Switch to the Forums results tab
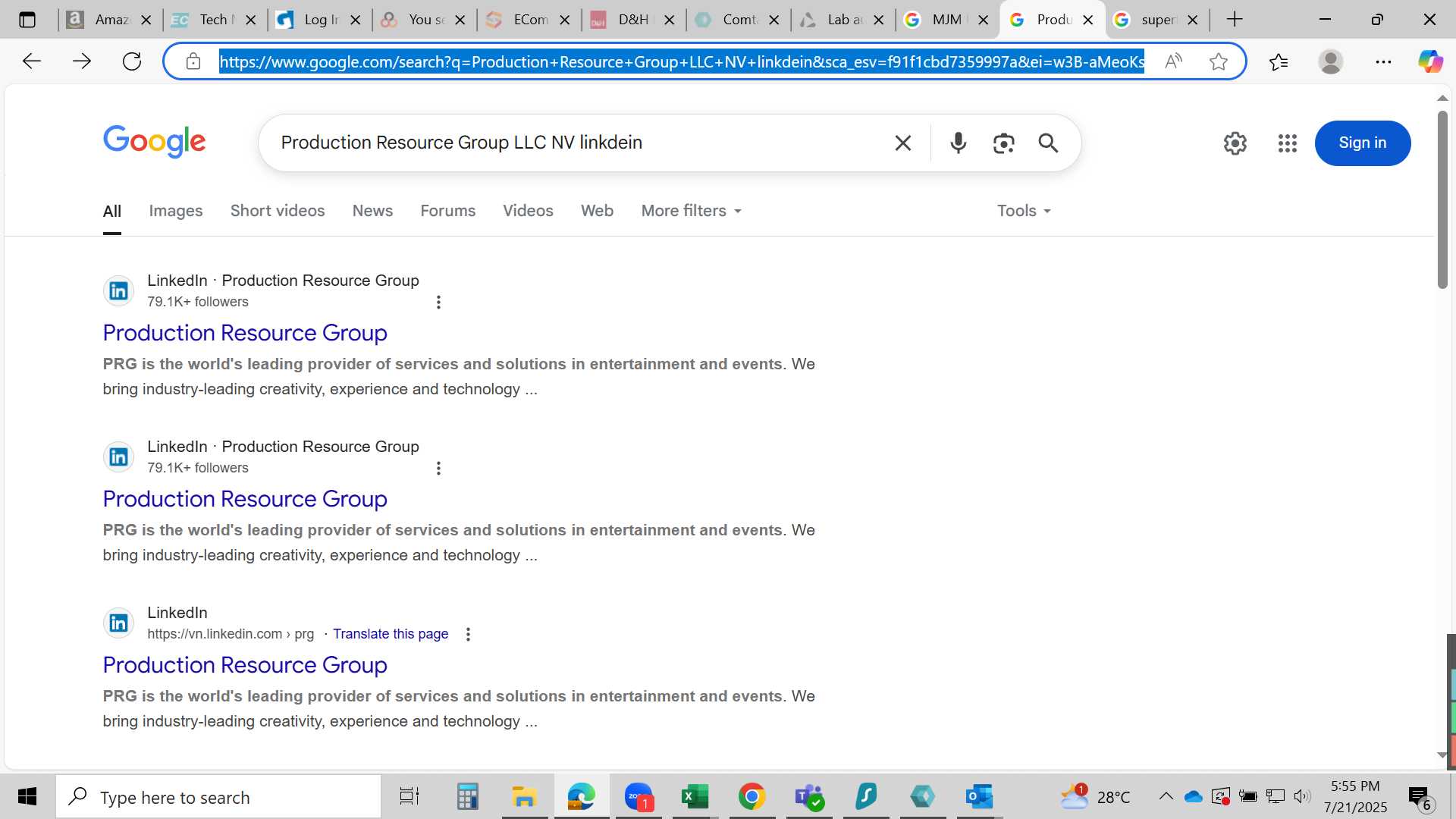1456x819 pixels. point(448,211)
